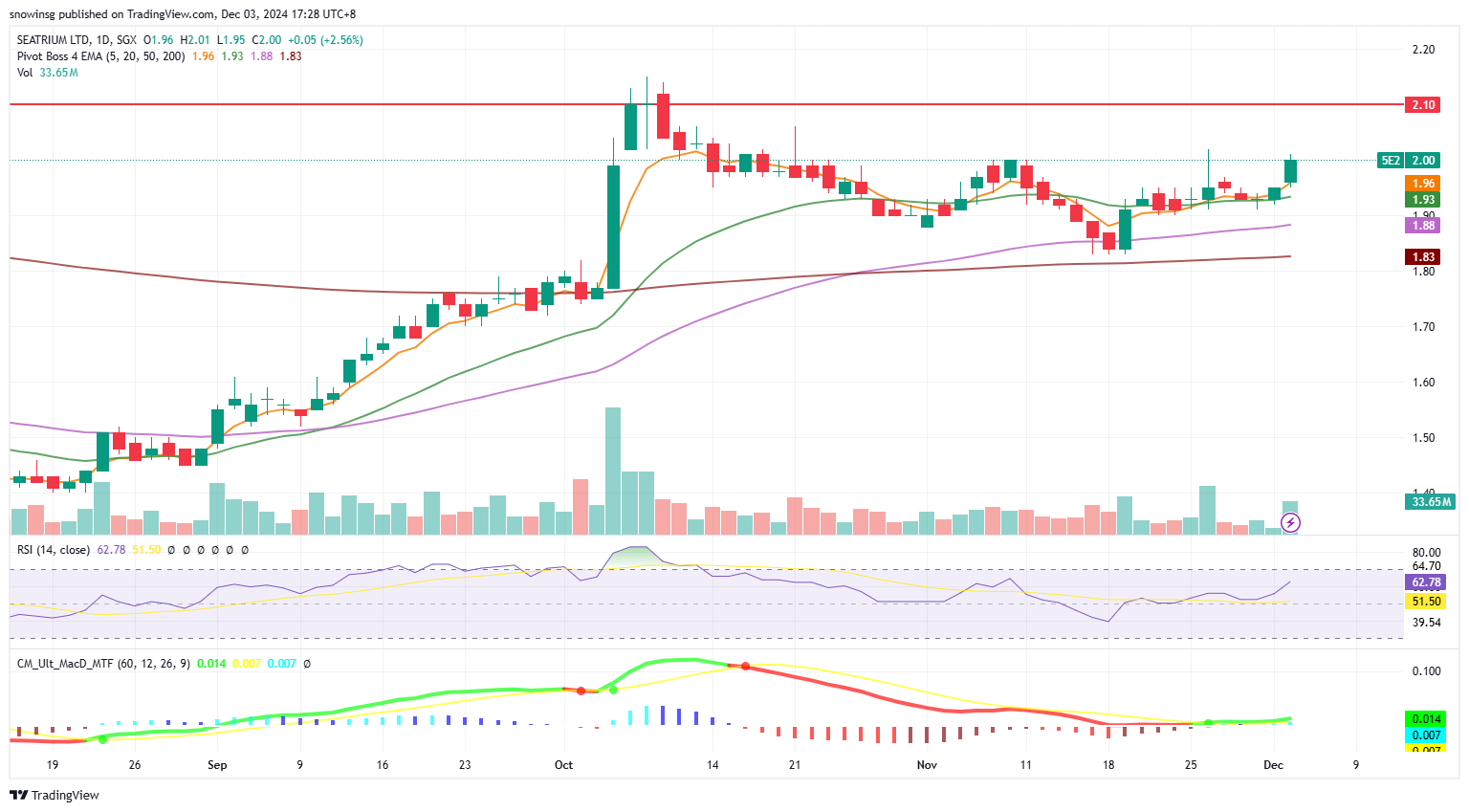The width and height of the screenshot is (1469, 812).
Task: Click the 21 date label on the time axis
Action: [x=795, y=764]
